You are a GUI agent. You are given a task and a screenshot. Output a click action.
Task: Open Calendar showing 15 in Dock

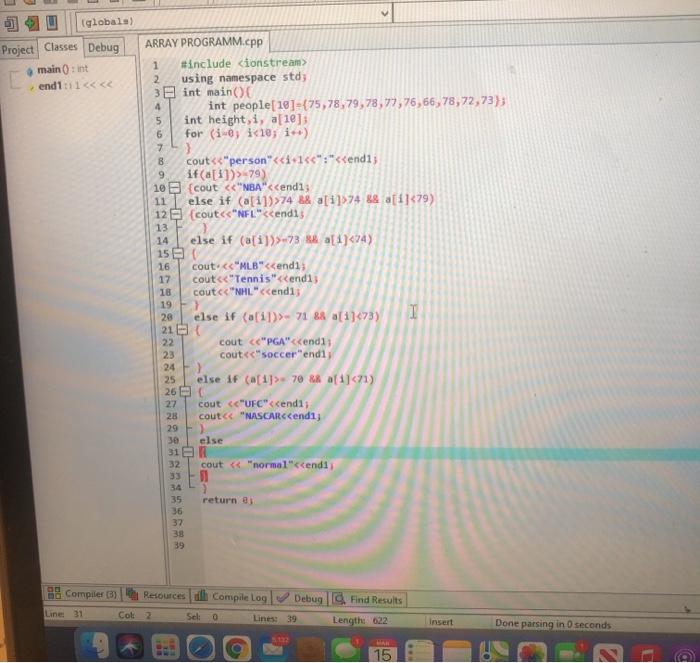[x=382, y=650]
